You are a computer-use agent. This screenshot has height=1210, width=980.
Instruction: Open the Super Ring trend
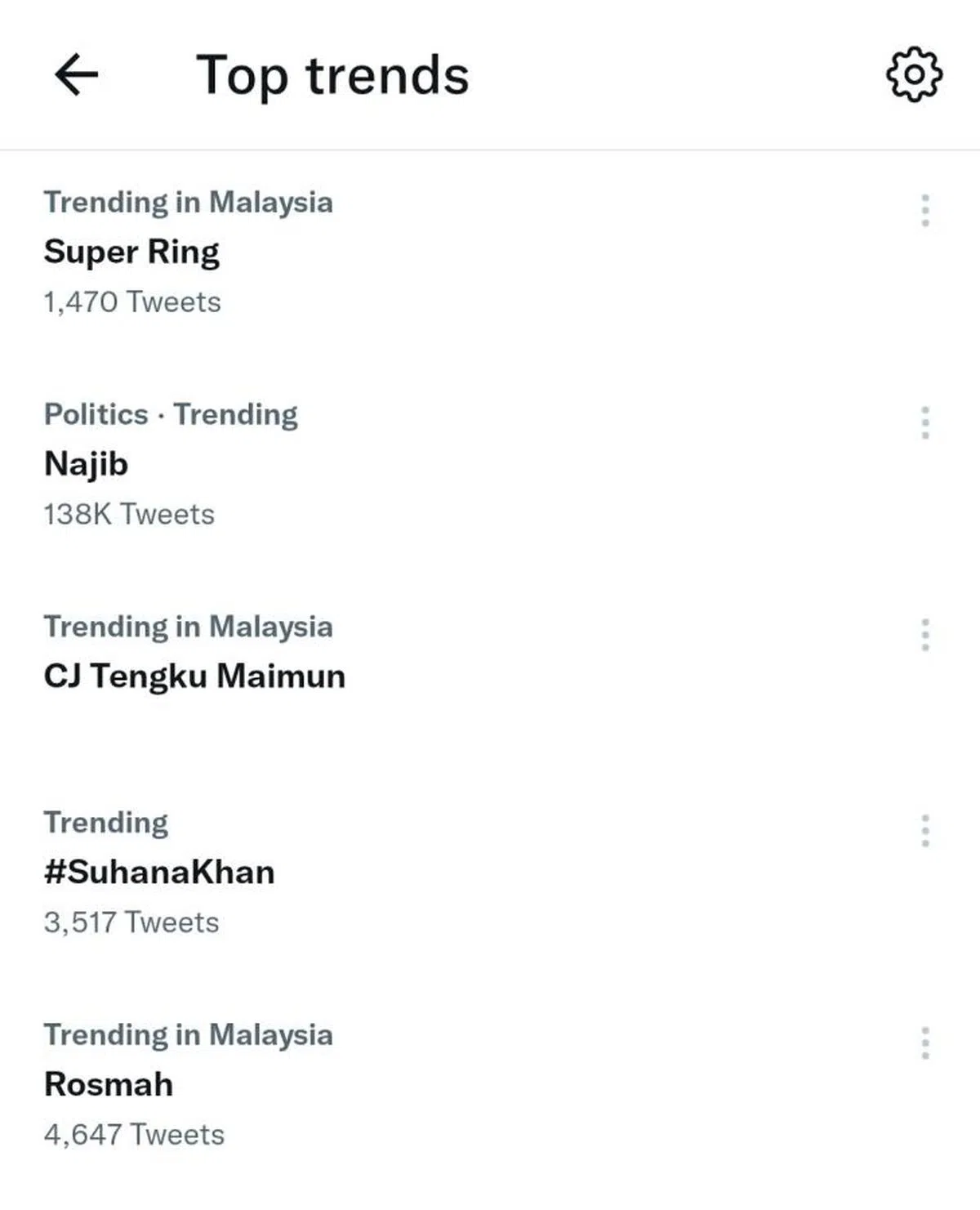(131, 252)
